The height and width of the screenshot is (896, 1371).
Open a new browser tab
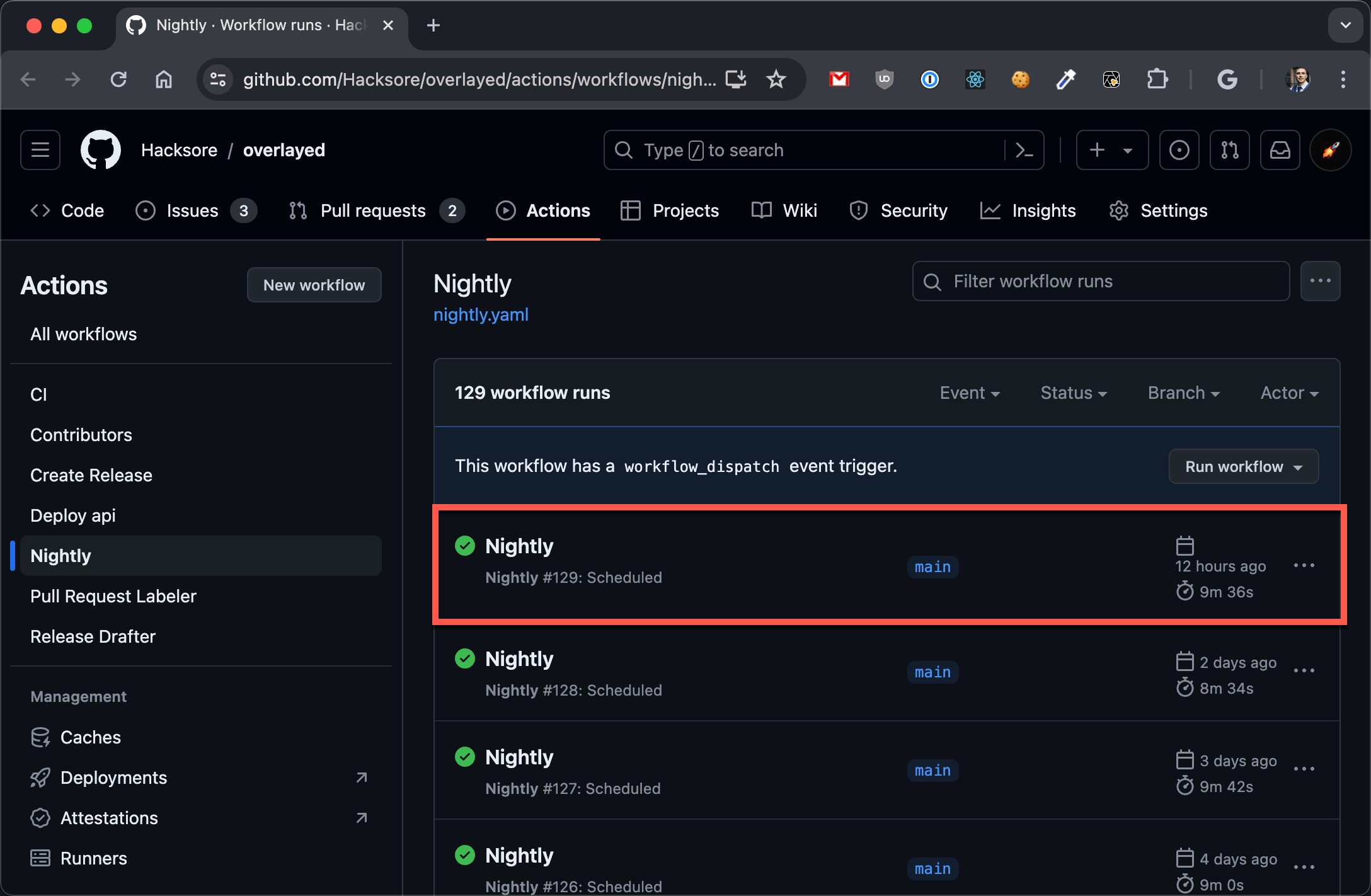click(433, 25)
